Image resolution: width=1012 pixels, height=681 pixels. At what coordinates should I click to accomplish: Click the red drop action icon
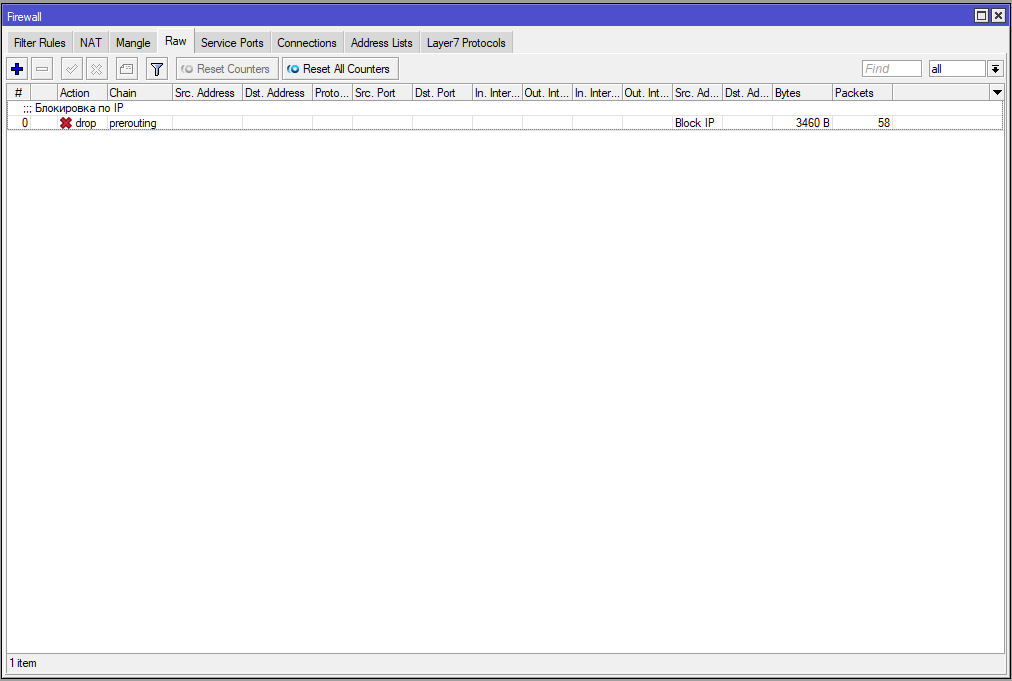[65, 123]
